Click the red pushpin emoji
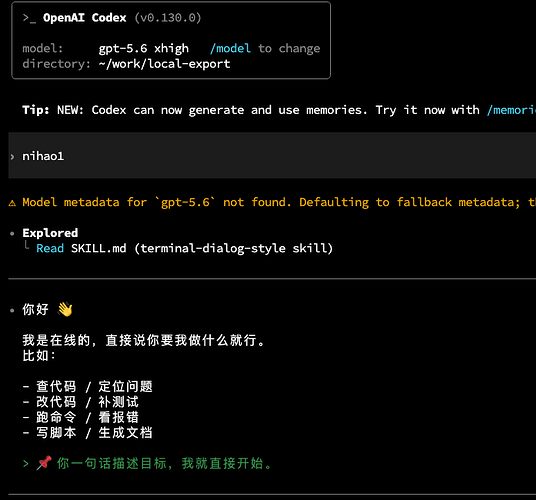 [x=44, y=463]
